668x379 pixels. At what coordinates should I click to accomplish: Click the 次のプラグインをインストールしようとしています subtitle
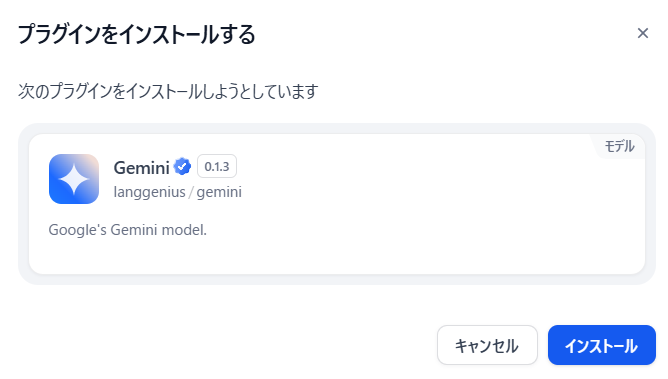(168, 91)
